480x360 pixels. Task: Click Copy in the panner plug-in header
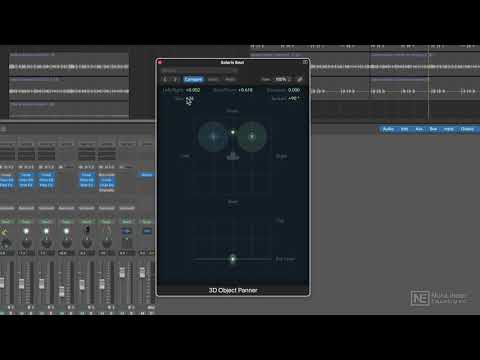click(x=213, y=79)
